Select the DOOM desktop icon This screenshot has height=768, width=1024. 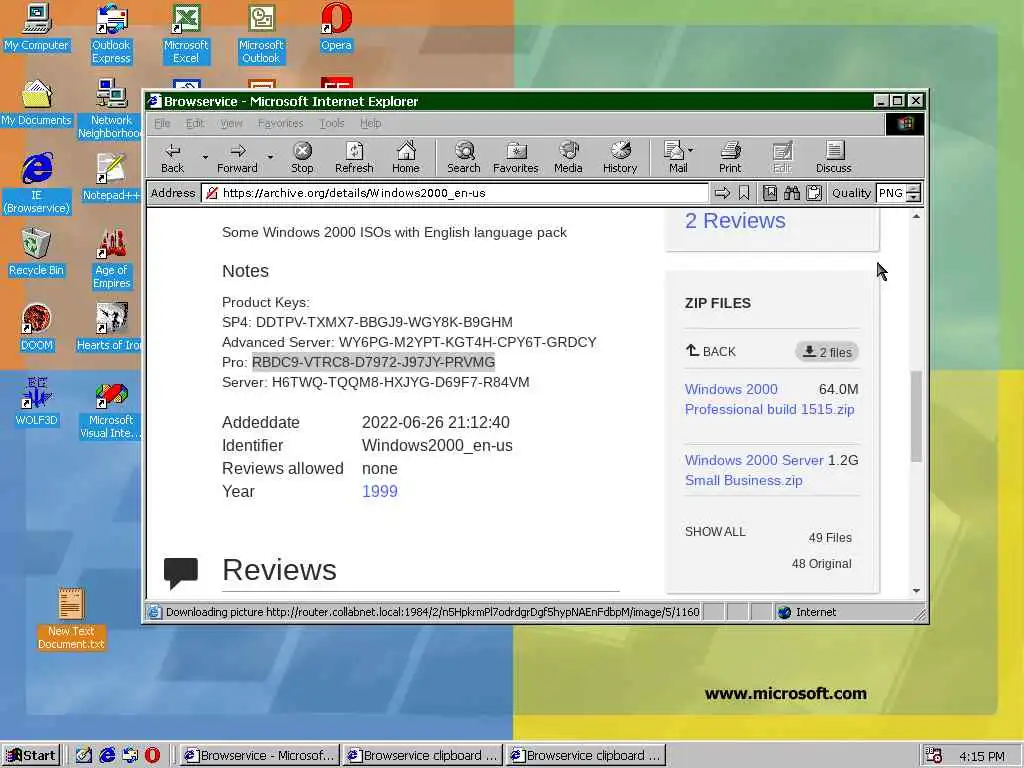(36, 328)
